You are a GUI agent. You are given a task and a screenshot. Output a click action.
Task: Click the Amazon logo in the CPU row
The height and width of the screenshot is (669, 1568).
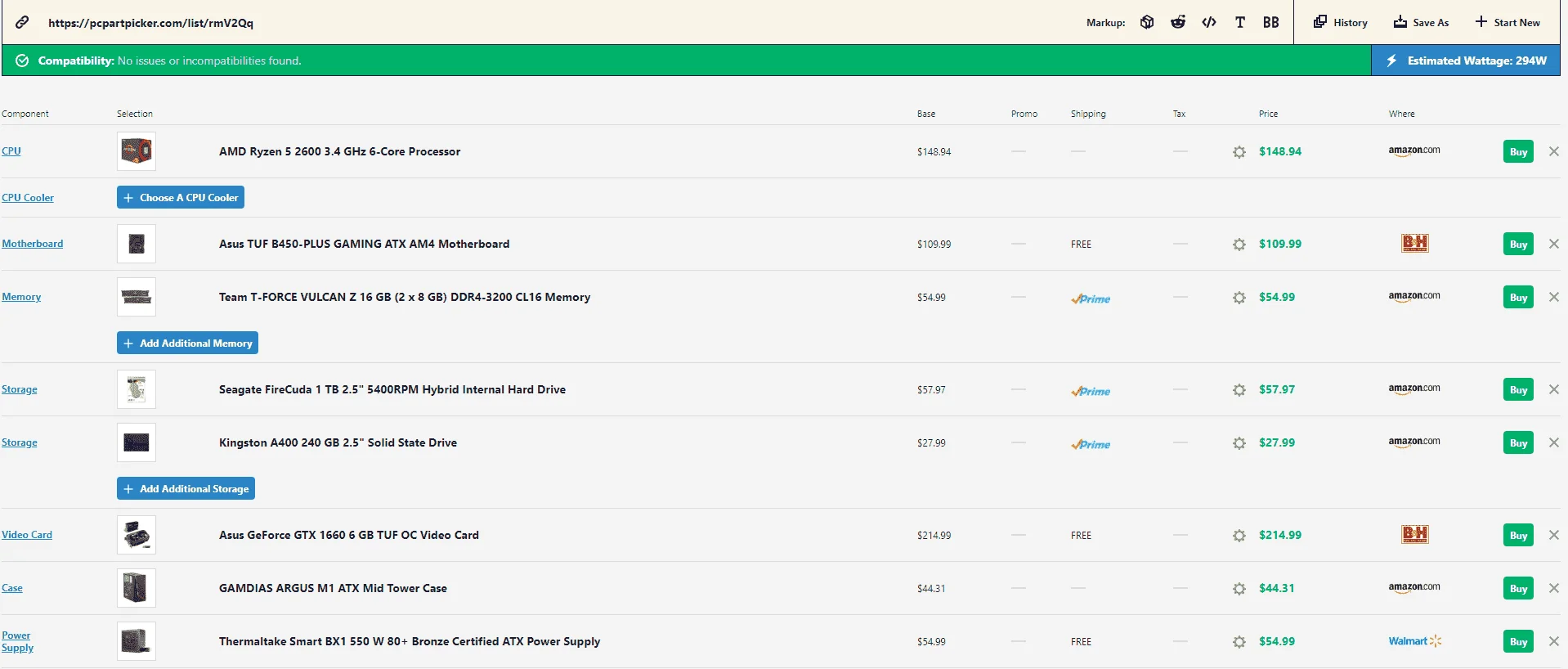point(1414,150)
